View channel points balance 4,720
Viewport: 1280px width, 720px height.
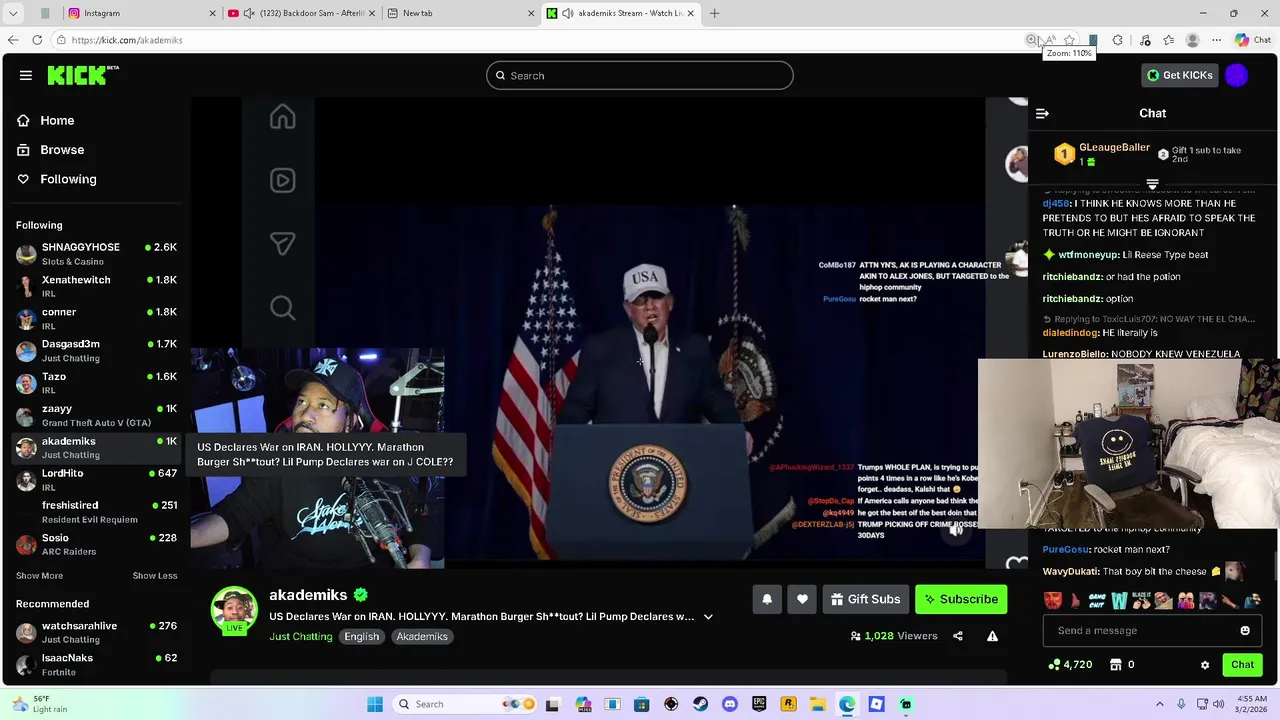tap(1070, 665)
